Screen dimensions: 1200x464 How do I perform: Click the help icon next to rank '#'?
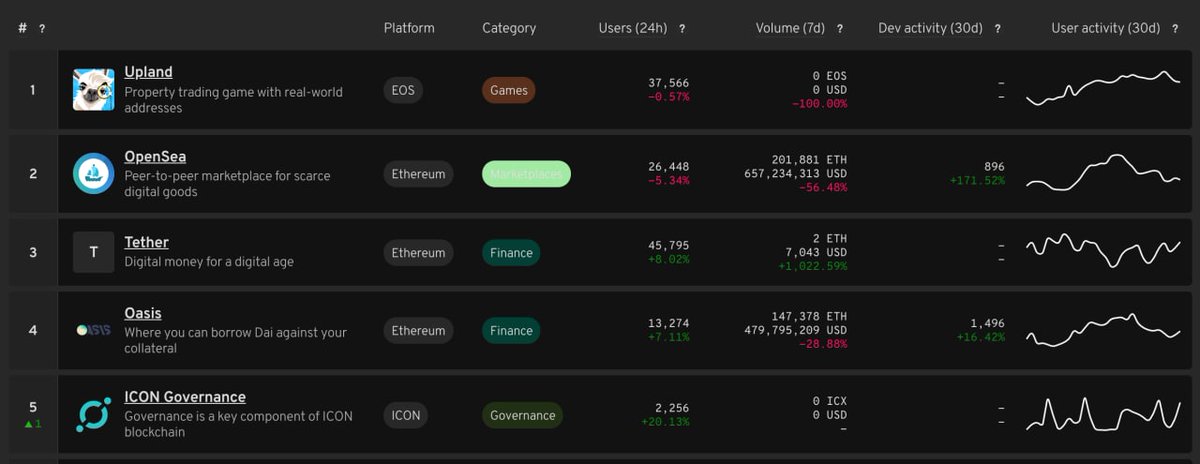tap(42, 29)
